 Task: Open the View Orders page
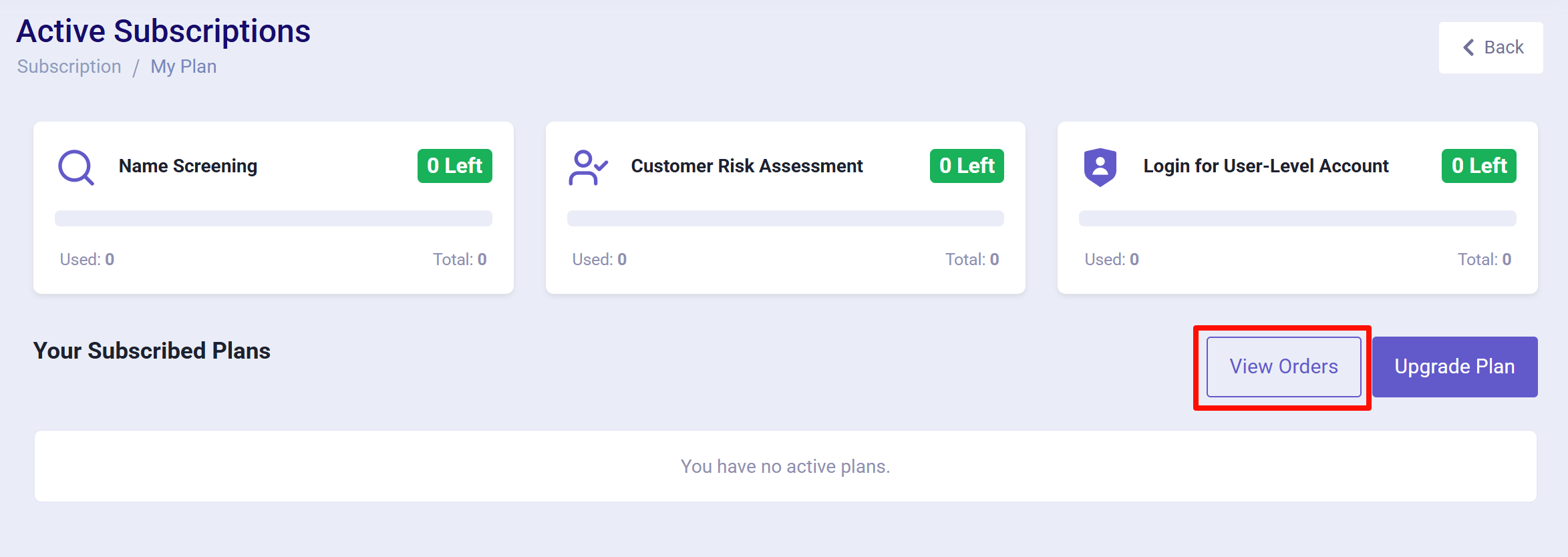tap(1283, 367)
